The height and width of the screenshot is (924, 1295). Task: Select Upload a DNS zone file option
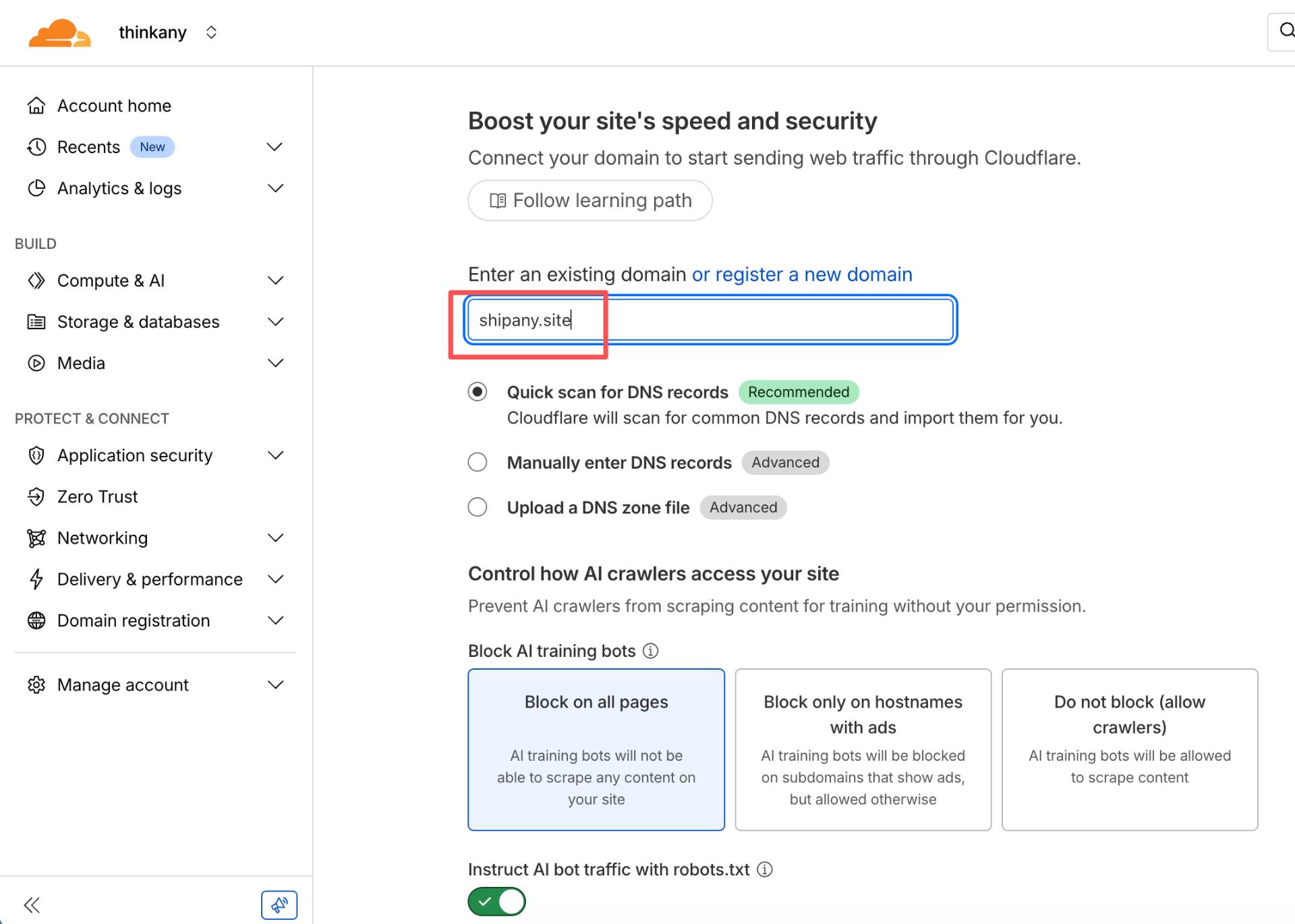pos(478,507)
